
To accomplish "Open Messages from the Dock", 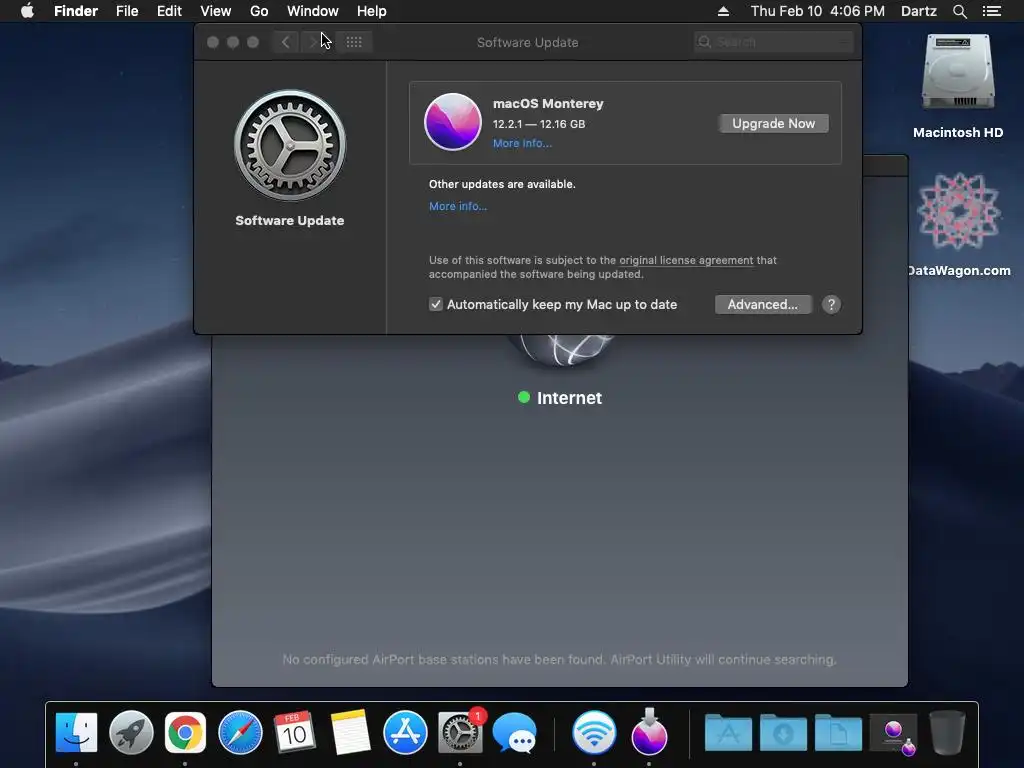I will [515, 733].
